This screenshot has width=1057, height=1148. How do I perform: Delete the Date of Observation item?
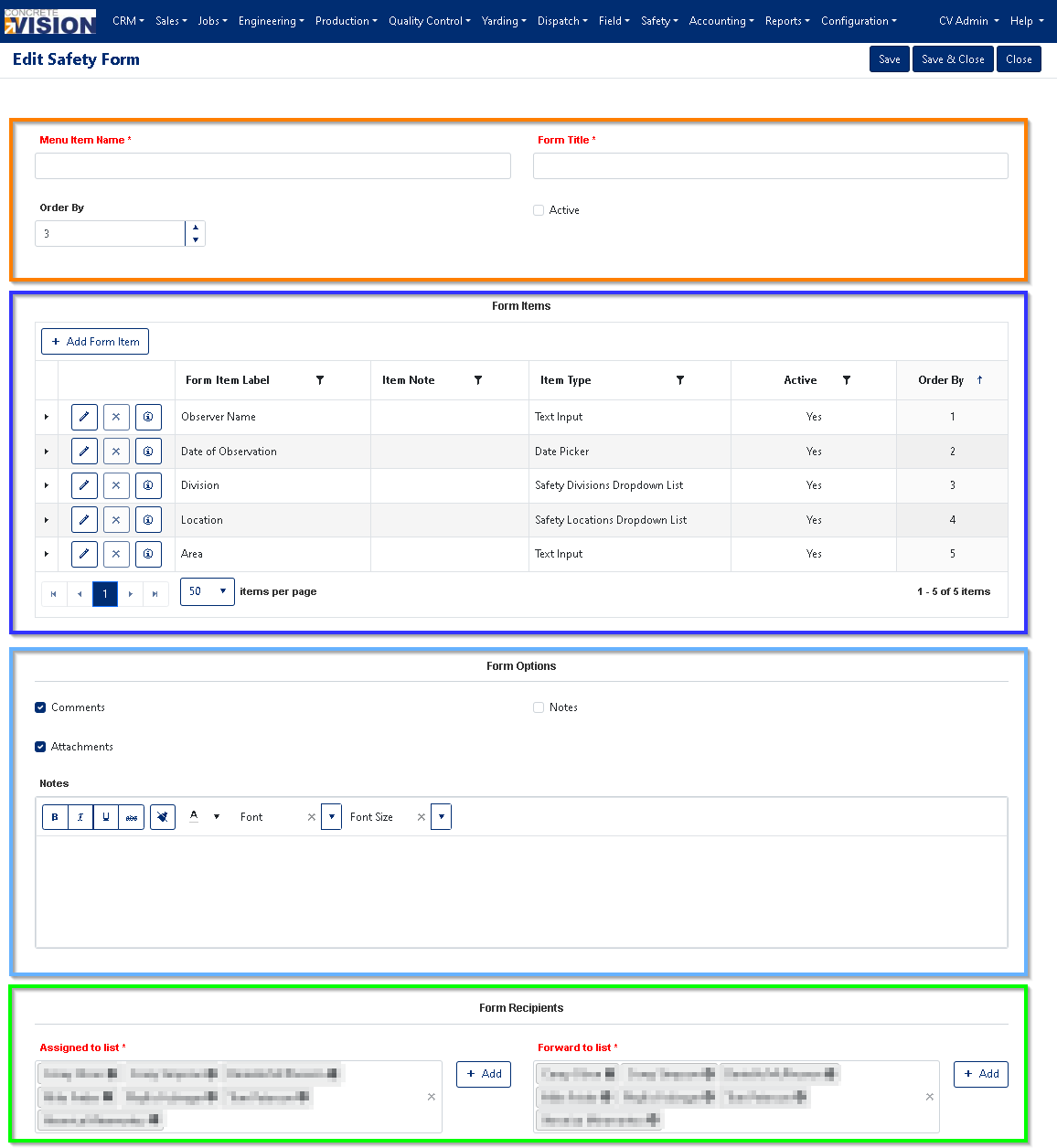coord(116,451)
